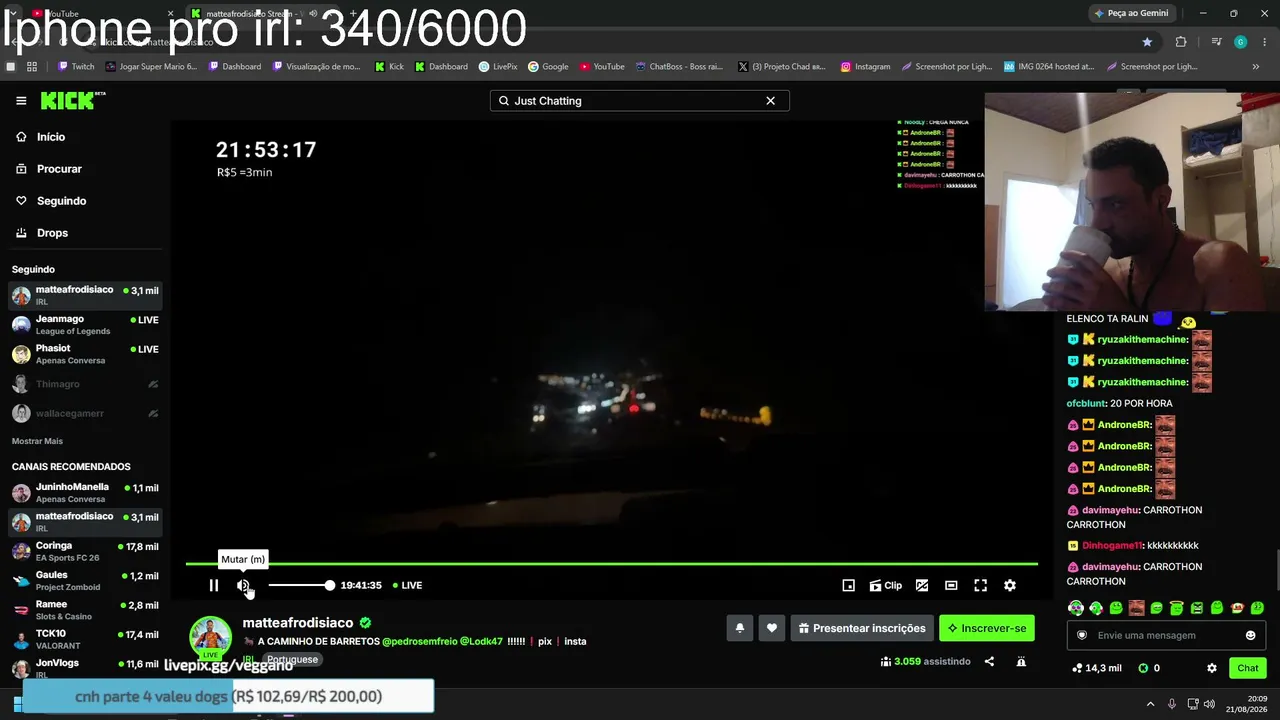Toggle notifications bell for matteafrodisiaco

point(740,628)
